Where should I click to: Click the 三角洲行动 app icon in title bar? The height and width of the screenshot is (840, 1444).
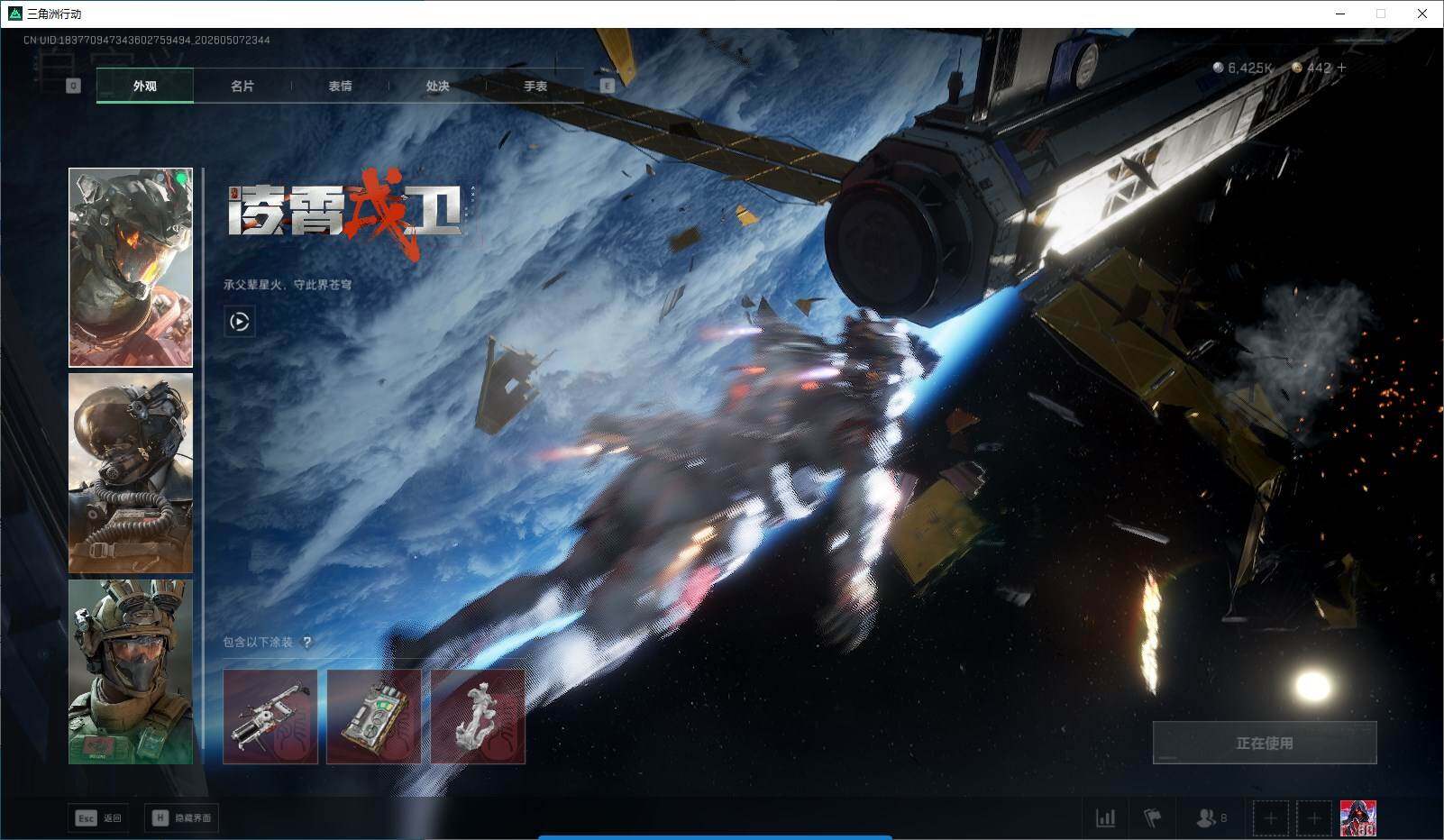pos(14,14)
